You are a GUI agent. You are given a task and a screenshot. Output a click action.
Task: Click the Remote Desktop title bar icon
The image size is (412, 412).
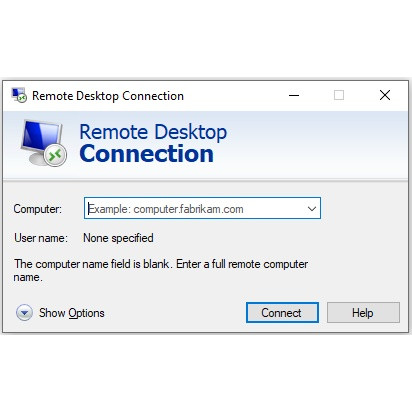(19, 95)
